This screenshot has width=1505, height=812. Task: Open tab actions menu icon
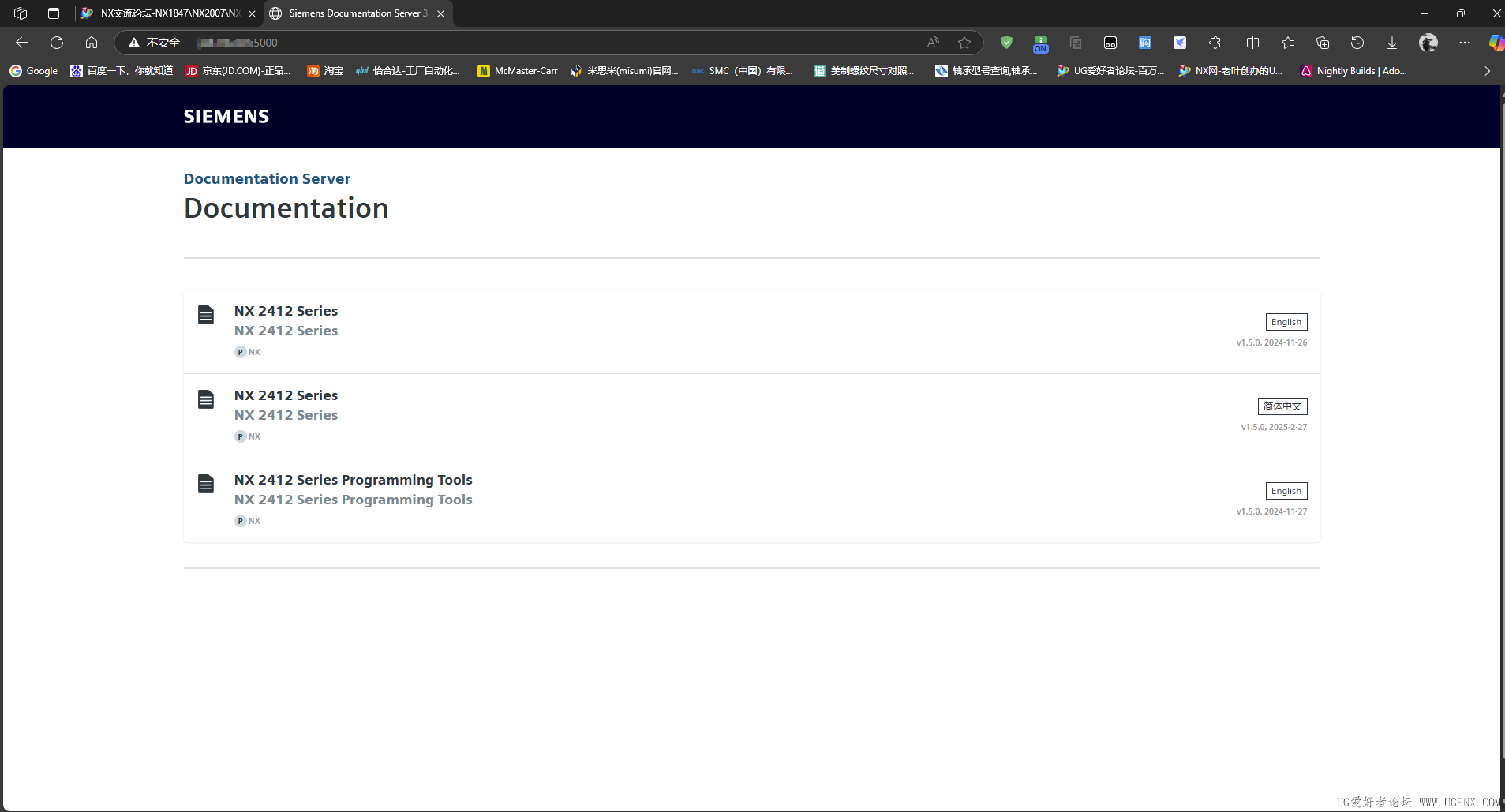coord(54,13)
